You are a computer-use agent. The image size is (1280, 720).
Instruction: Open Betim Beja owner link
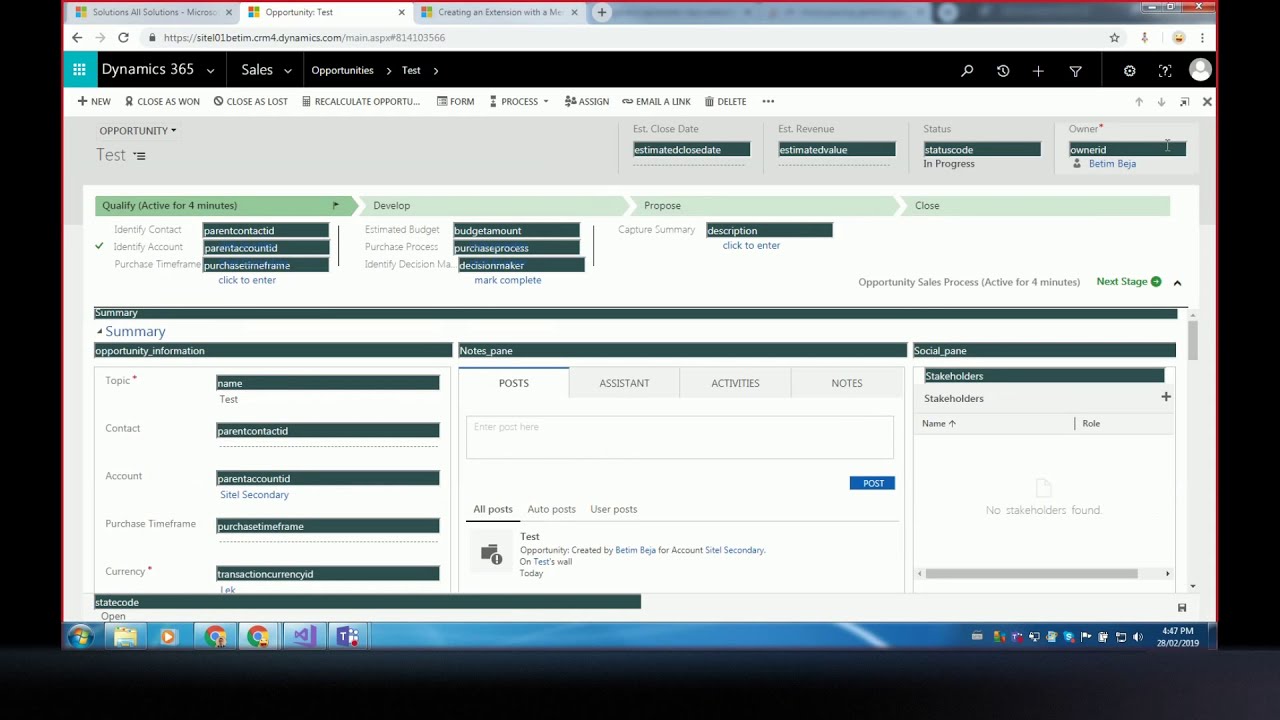(x=1112, y=164)
